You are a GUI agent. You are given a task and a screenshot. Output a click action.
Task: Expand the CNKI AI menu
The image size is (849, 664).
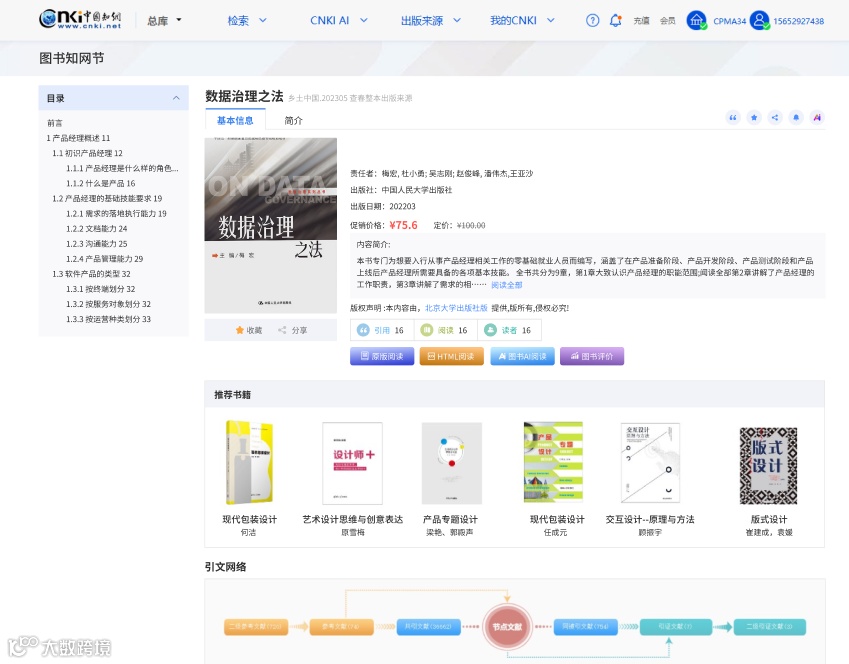click(338, 21)
